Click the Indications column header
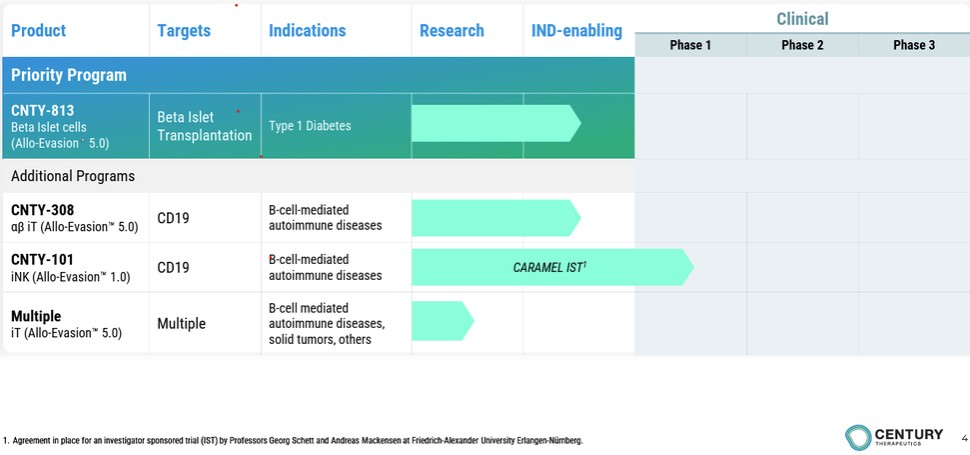This screenshot has height=455, width=970. tap(307, 31)
